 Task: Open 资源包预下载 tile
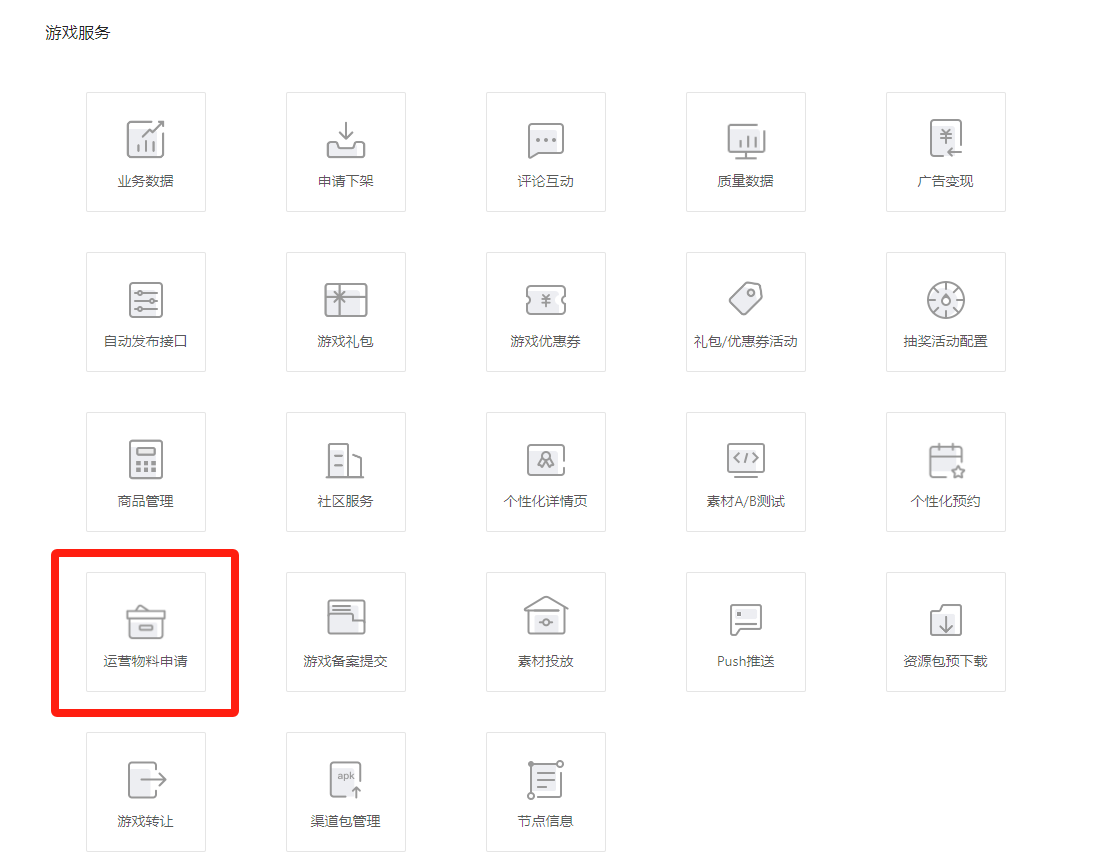pos(946,632)
